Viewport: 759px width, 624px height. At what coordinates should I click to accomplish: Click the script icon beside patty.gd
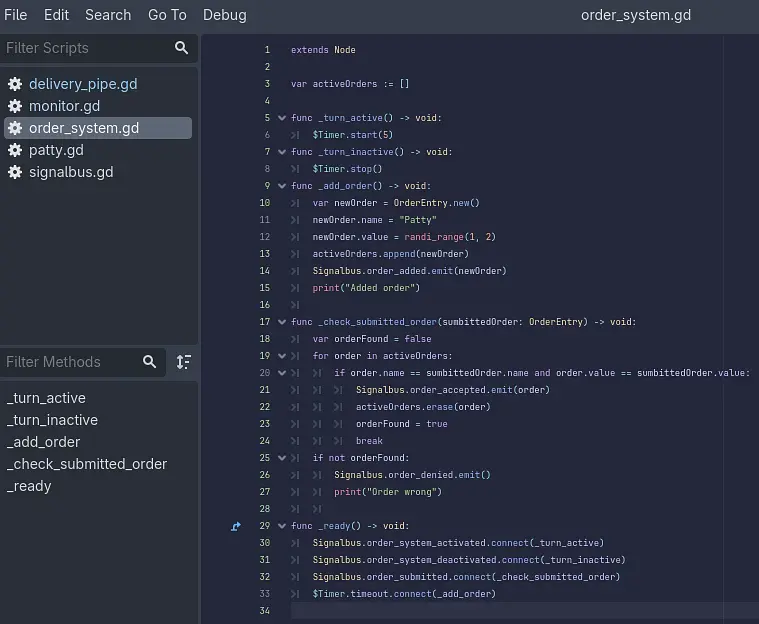coord(15,150)
